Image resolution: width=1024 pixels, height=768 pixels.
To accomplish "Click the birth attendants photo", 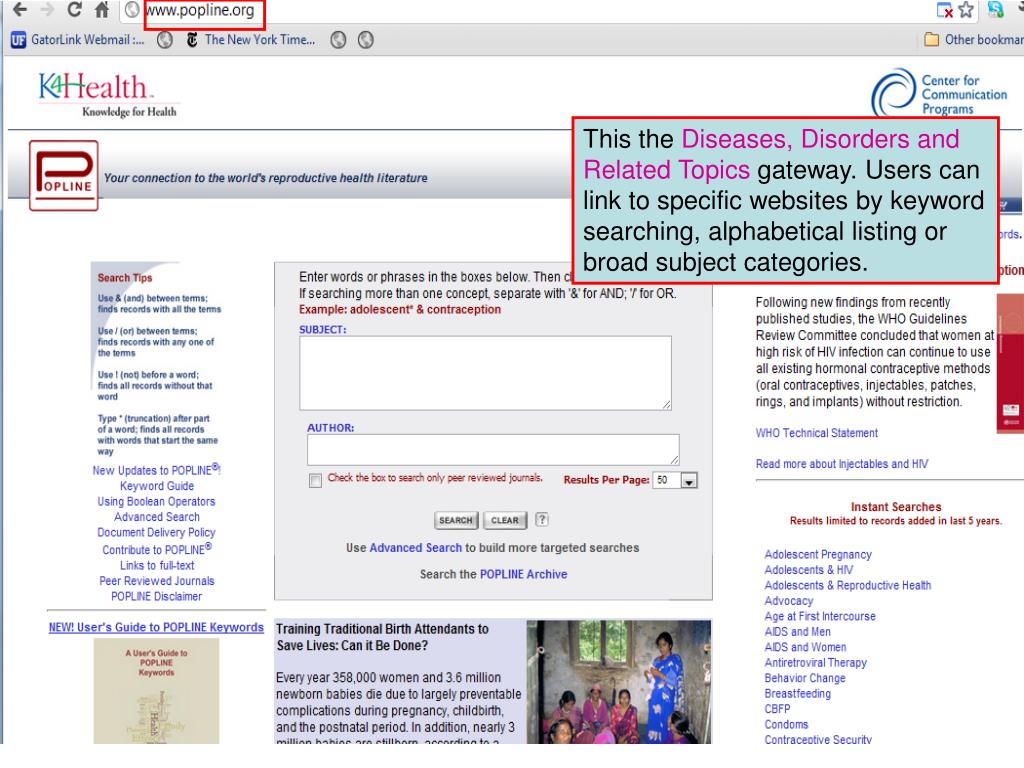I will pyautogui.click(x=618, y=682).
